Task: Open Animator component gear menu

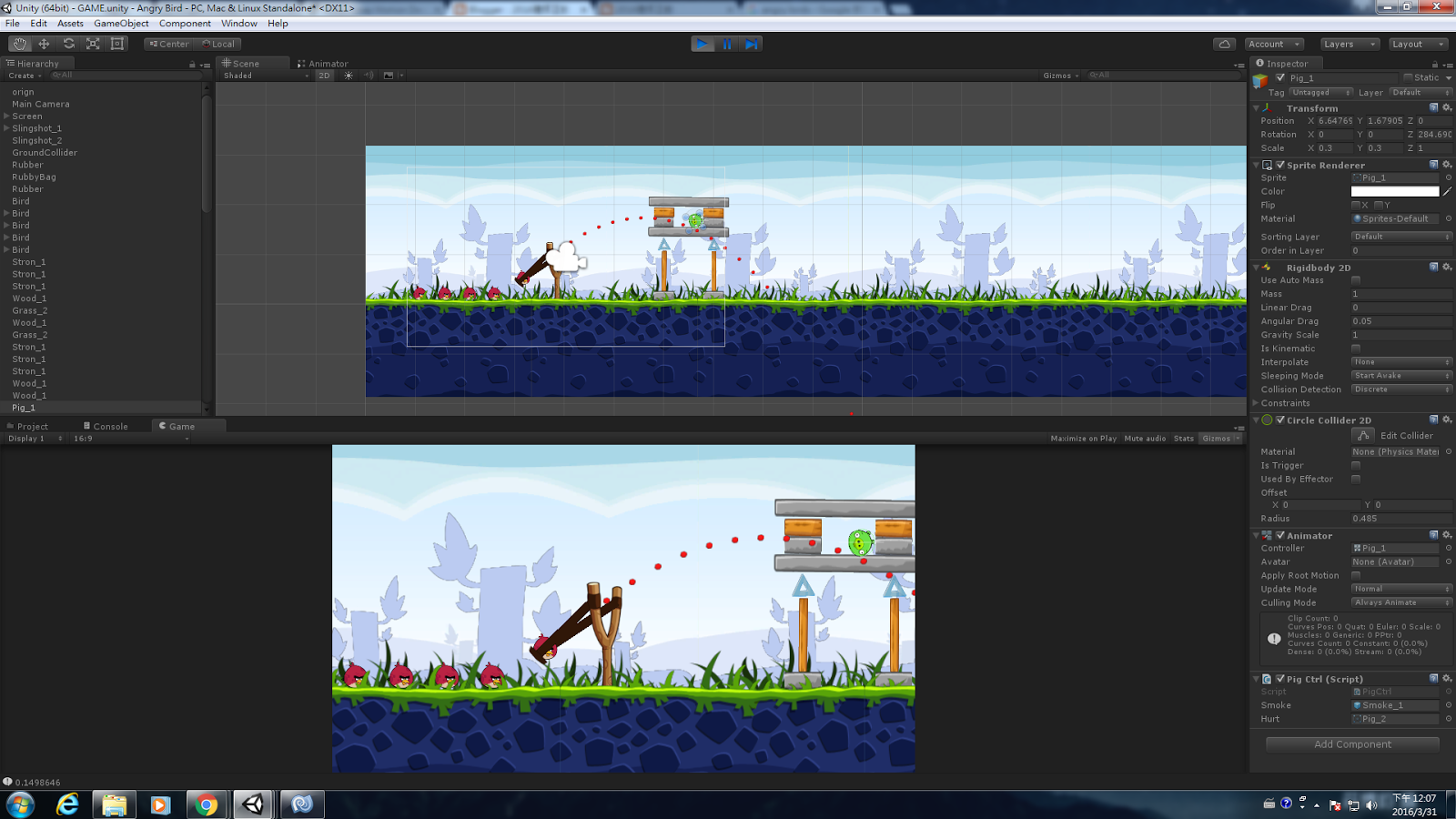Action: 1447,535
